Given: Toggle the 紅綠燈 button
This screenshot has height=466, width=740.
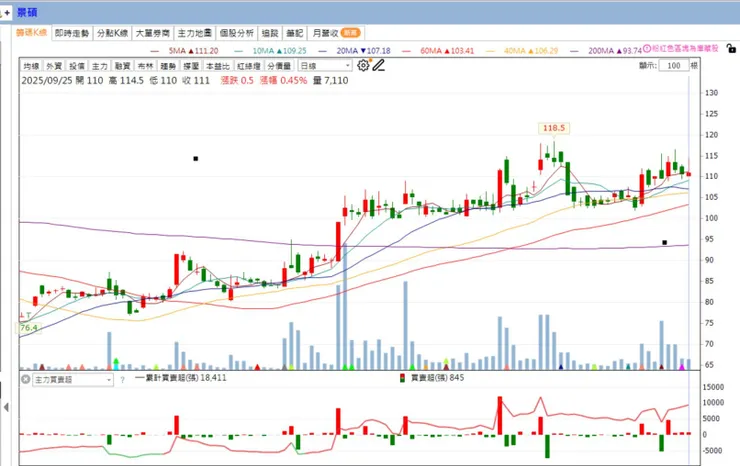Looking at the screenshot, I should click(249, 66).
